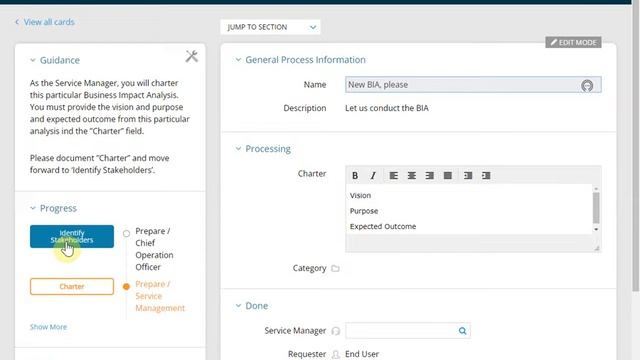Click the 'End User' requester value
The image size is (640, 360).
coord(362,354)
